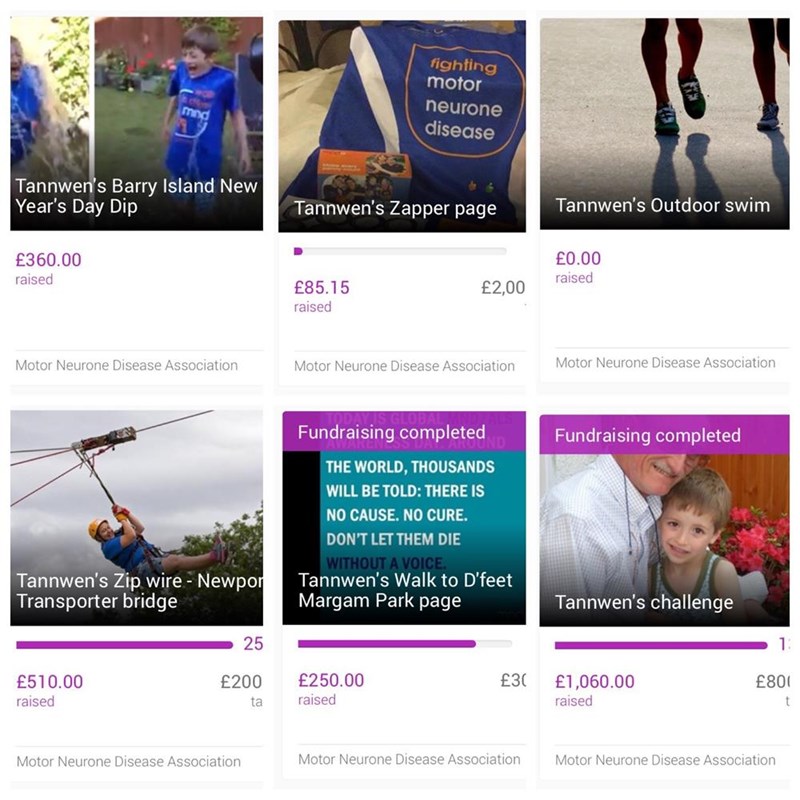The height and width of the screenshot is (800, 800).
Task: Click the Zip wire page progress bar
Action: (124, 645)
